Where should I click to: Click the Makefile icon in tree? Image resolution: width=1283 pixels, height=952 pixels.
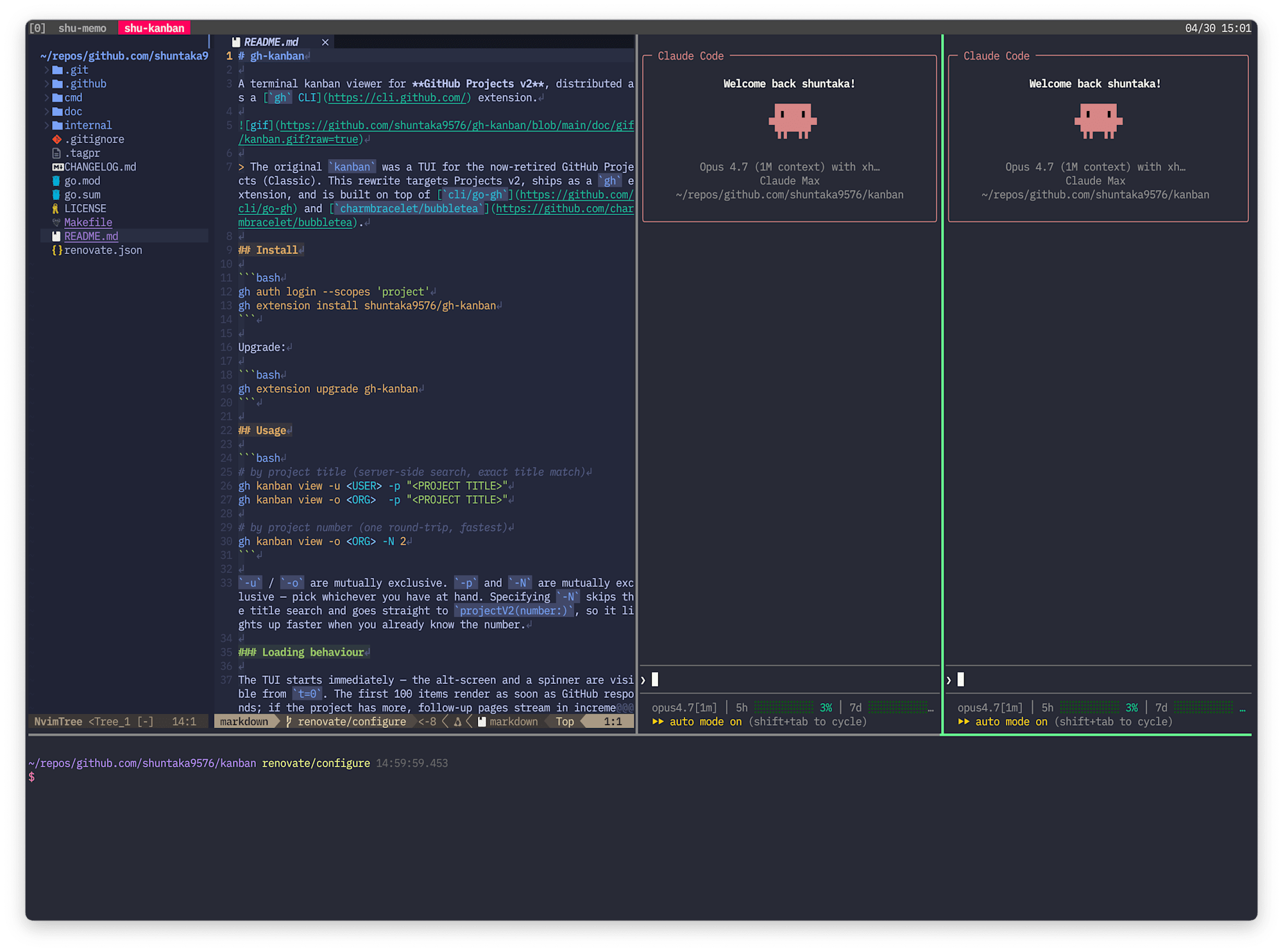[57, 223]
